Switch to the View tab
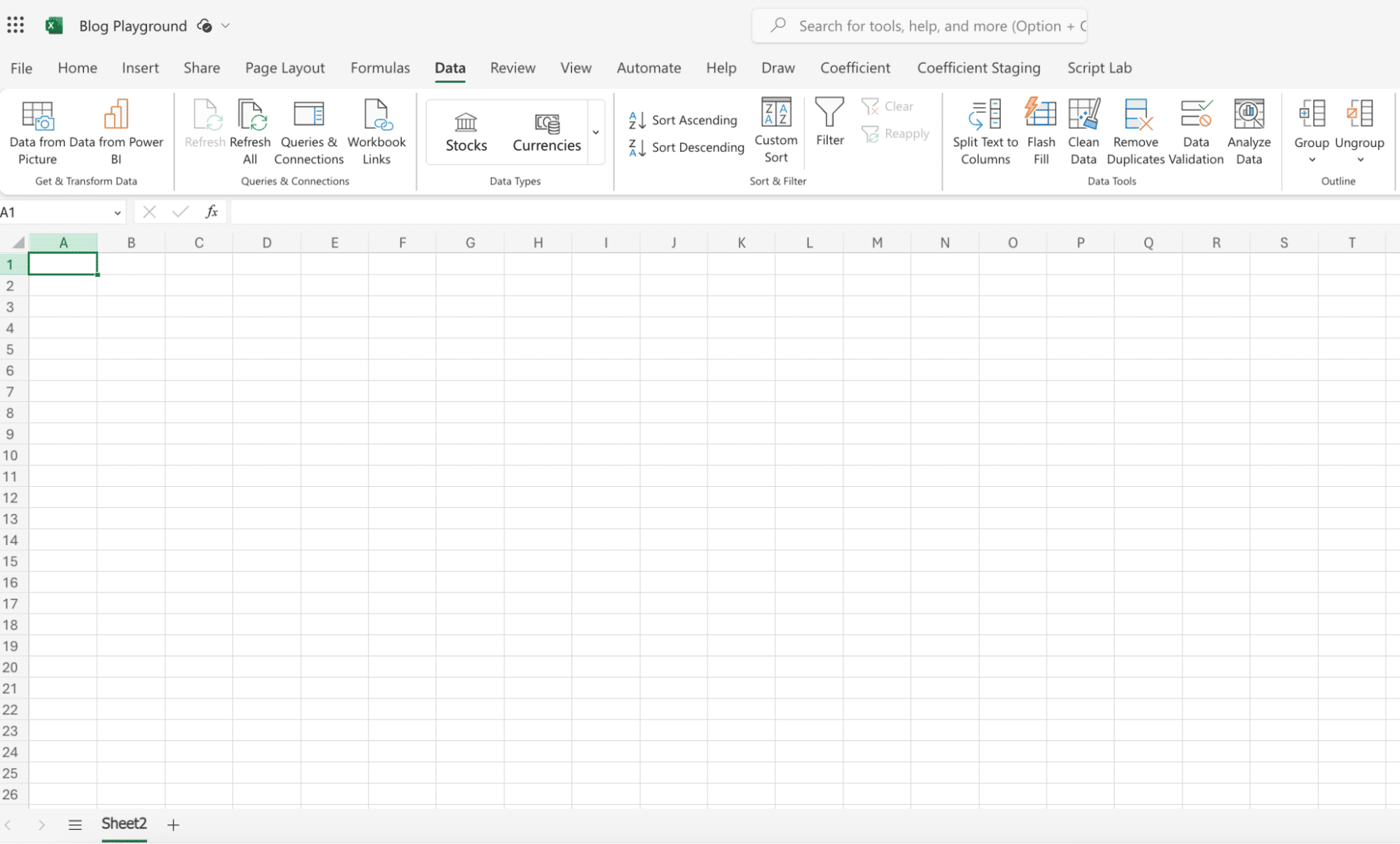1400x844 pixels. [x=576, y=68]
